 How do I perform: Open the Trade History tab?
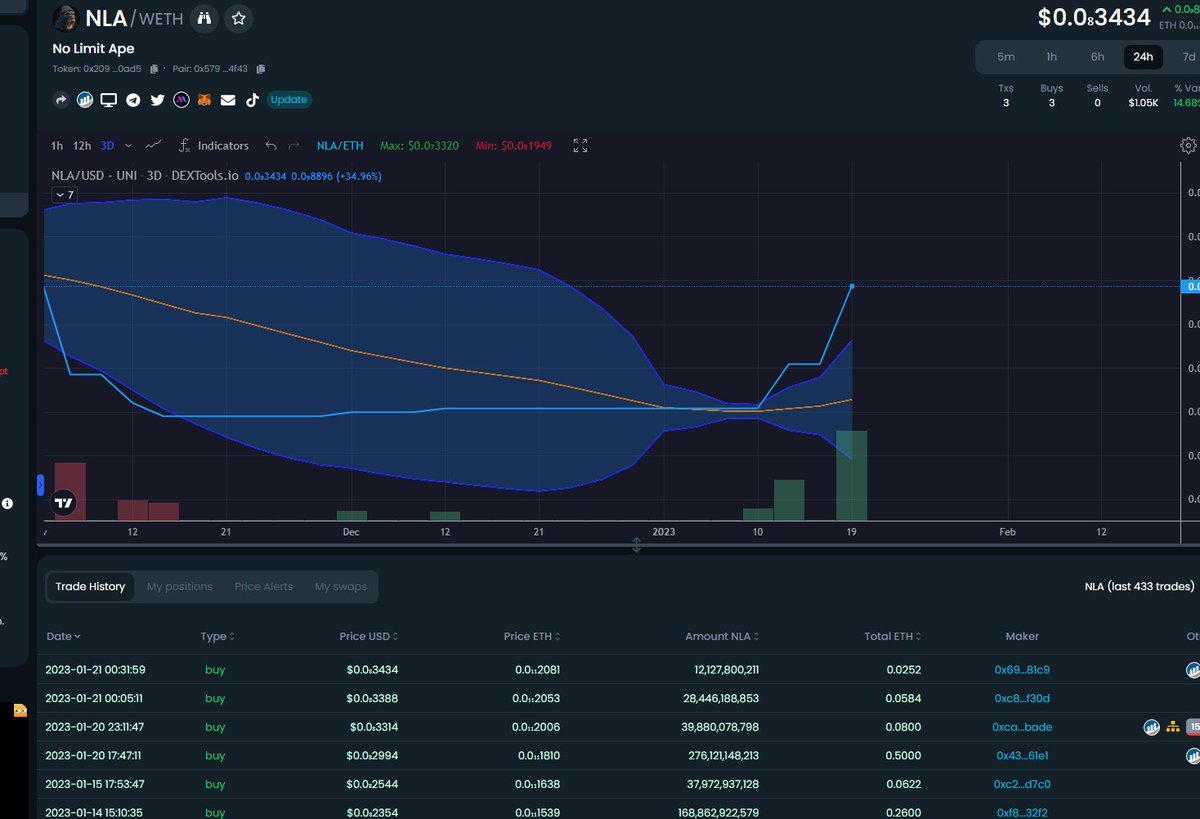coord(90,587)
